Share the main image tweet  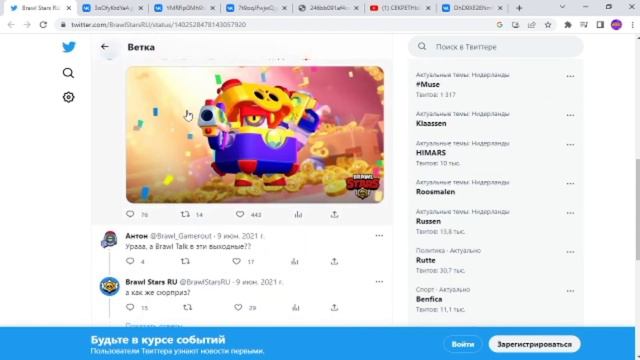334,214
